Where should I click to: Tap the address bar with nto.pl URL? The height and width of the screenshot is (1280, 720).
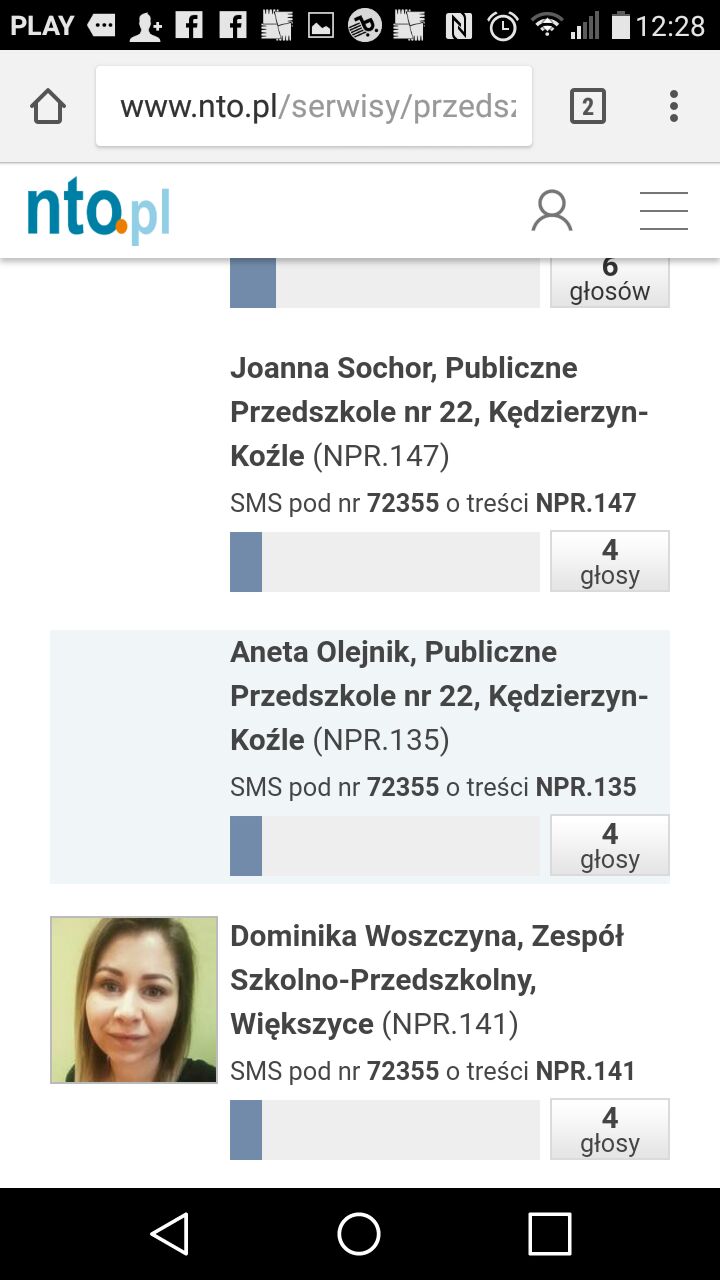314,106
